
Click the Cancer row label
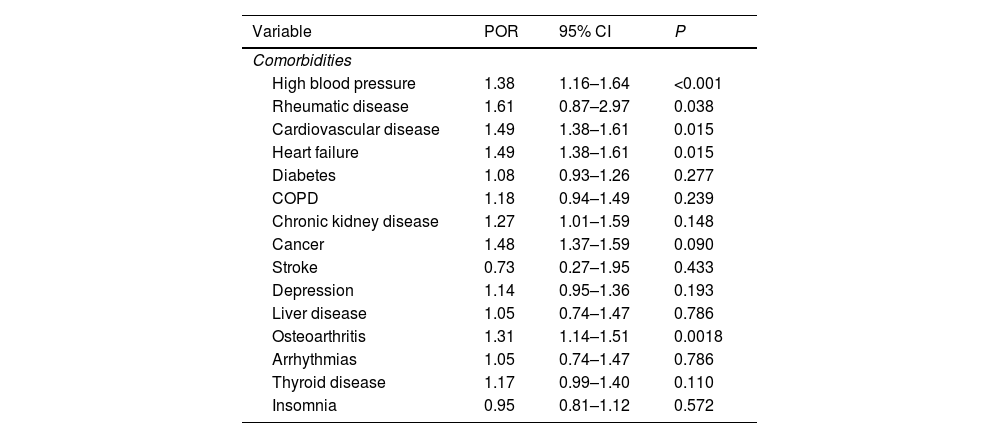pos(296,244)
